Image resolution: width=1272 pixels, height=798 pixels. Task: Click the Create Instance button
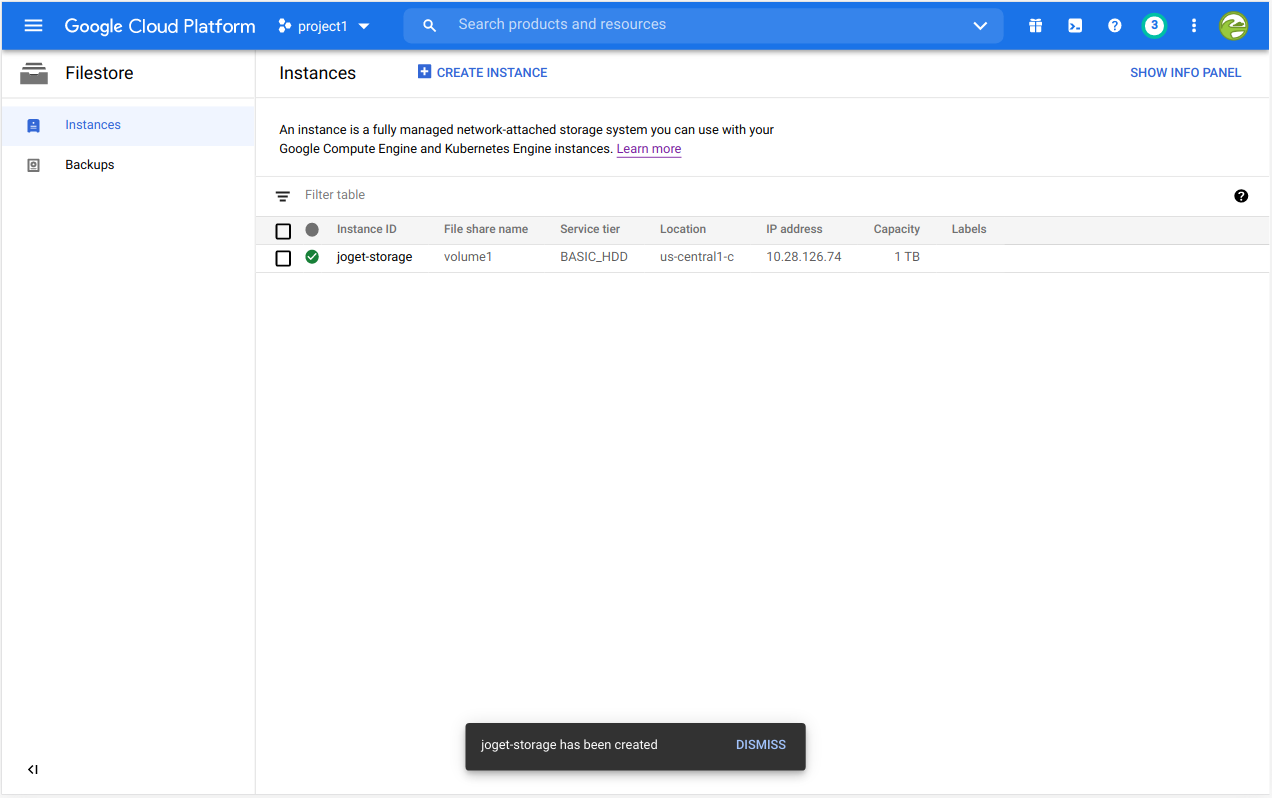pos(482,73)
